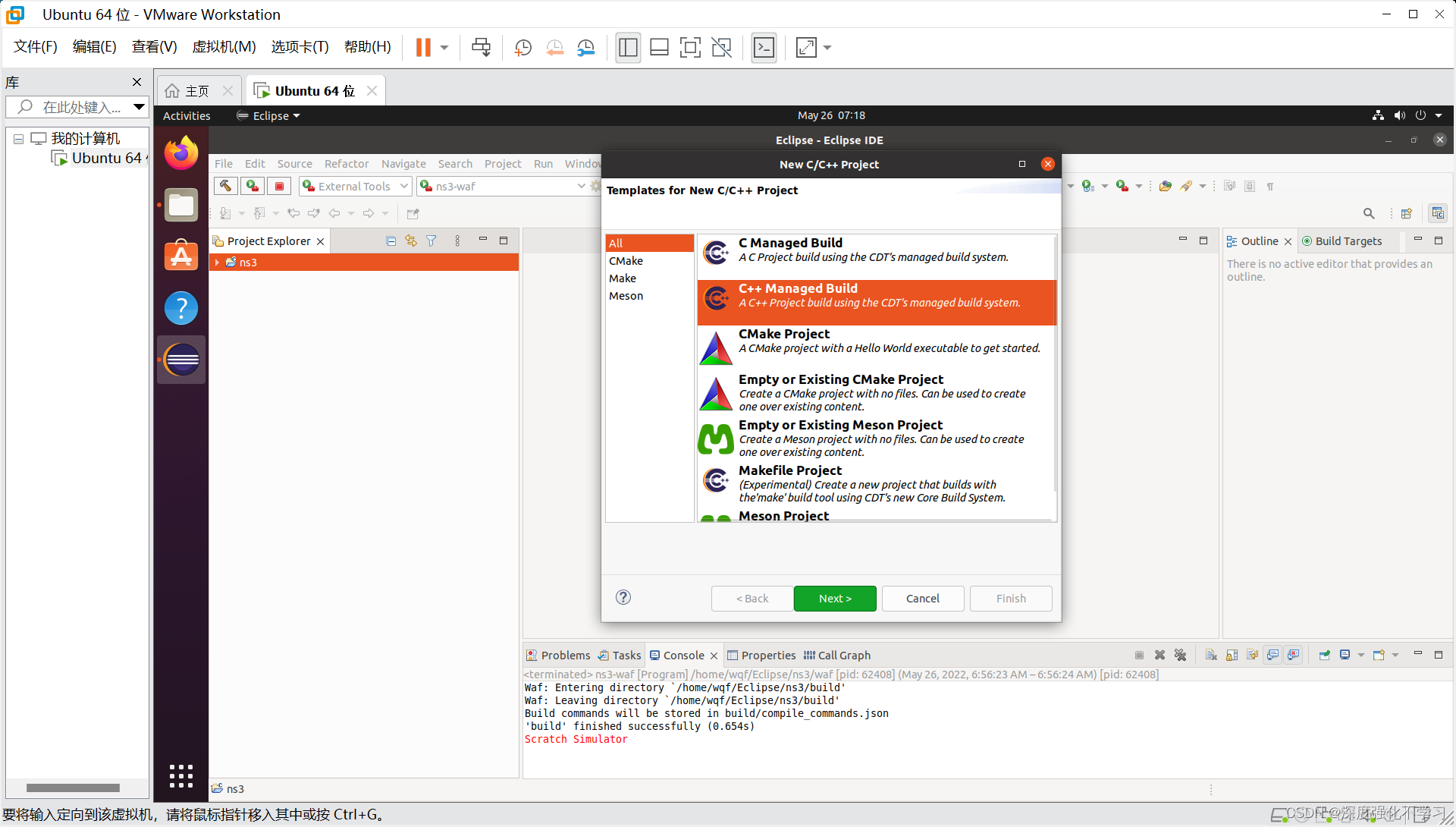The height and width of the screenshot is (827, 1456).
Task: Select the All category in the template list
Action: point(650,243)
